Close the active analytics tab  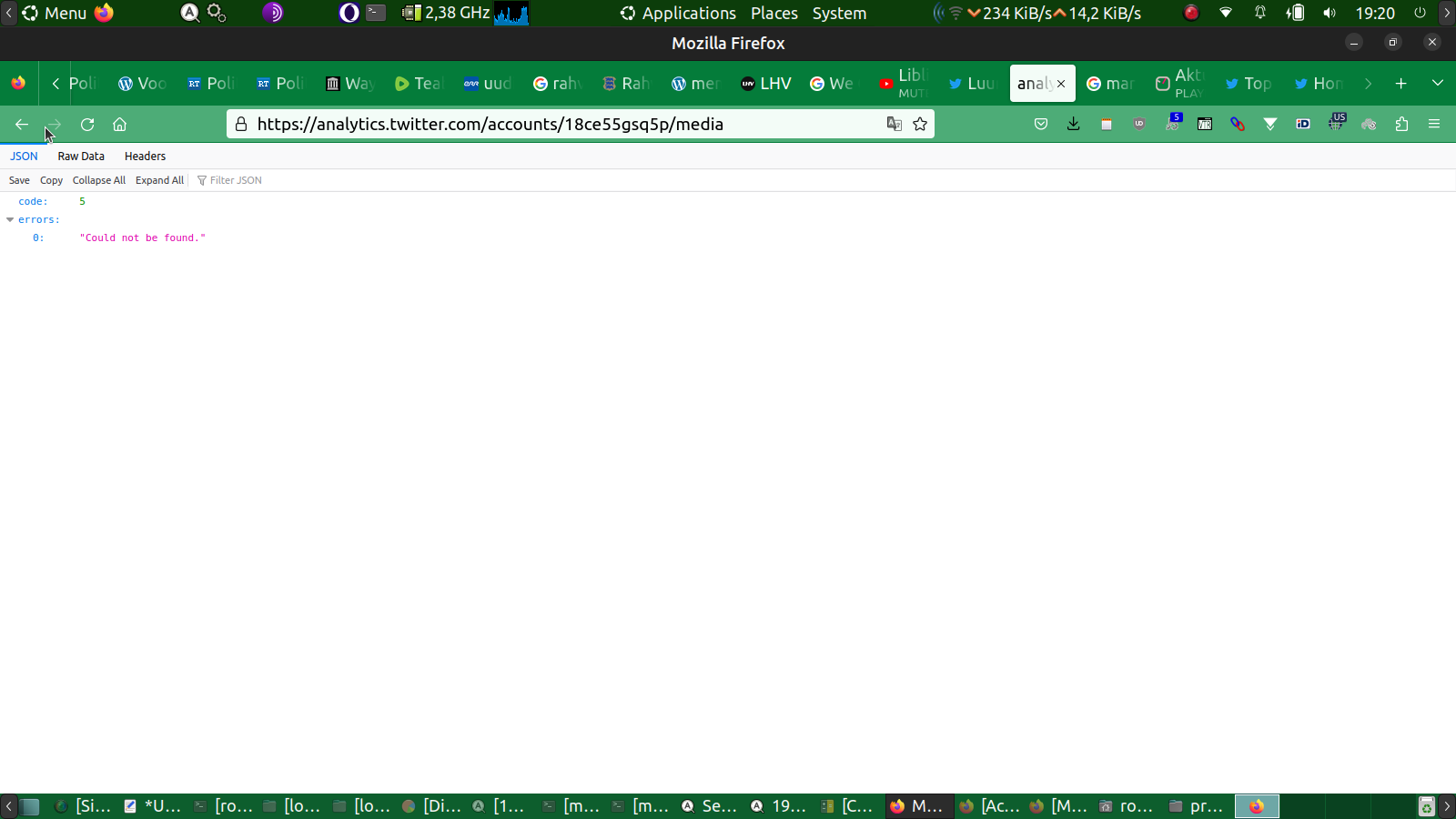[1061, 84]
